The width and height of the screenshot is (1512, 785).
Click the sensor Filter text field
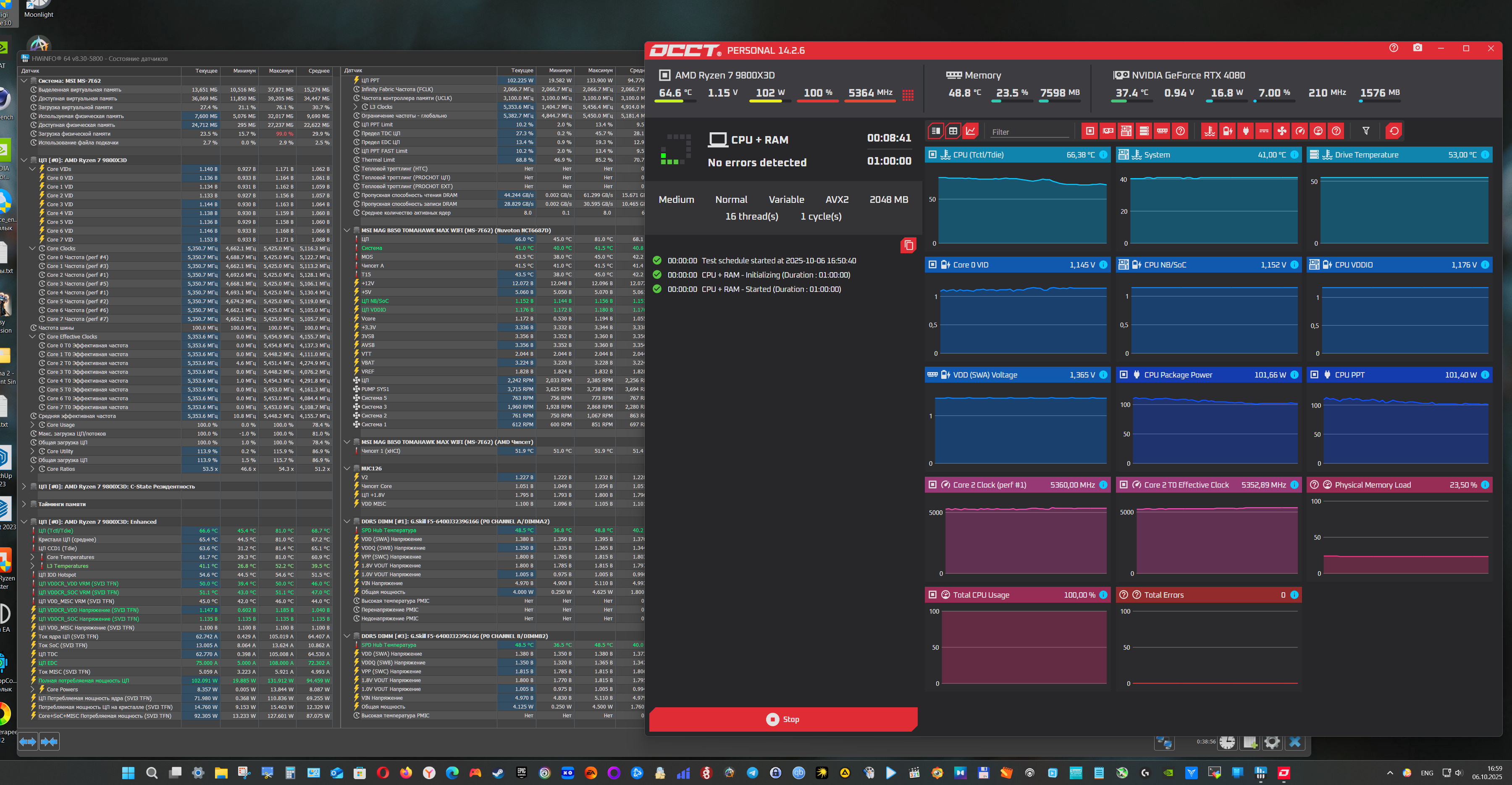click(1029, 132)
